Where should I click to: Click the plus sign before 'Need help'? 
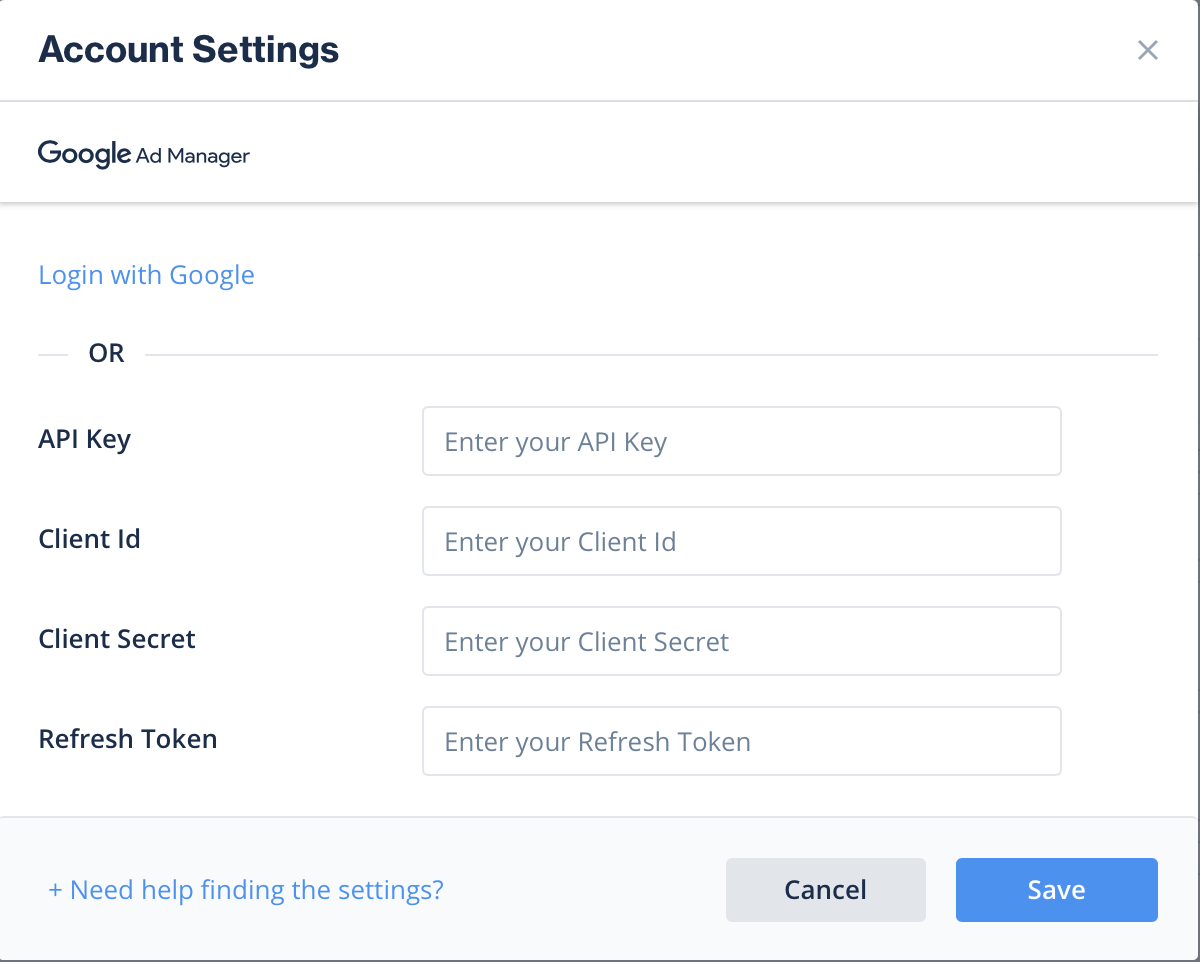click(x=55, y=890)
